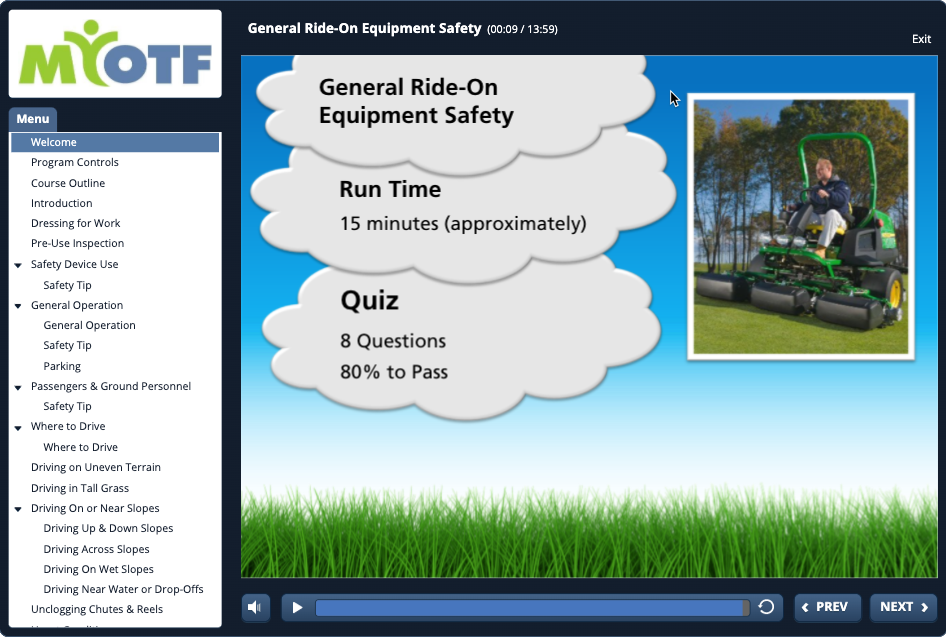946x637 pixels.
Task: Play the slide using the play button
Action: click(x=297, y=607)
